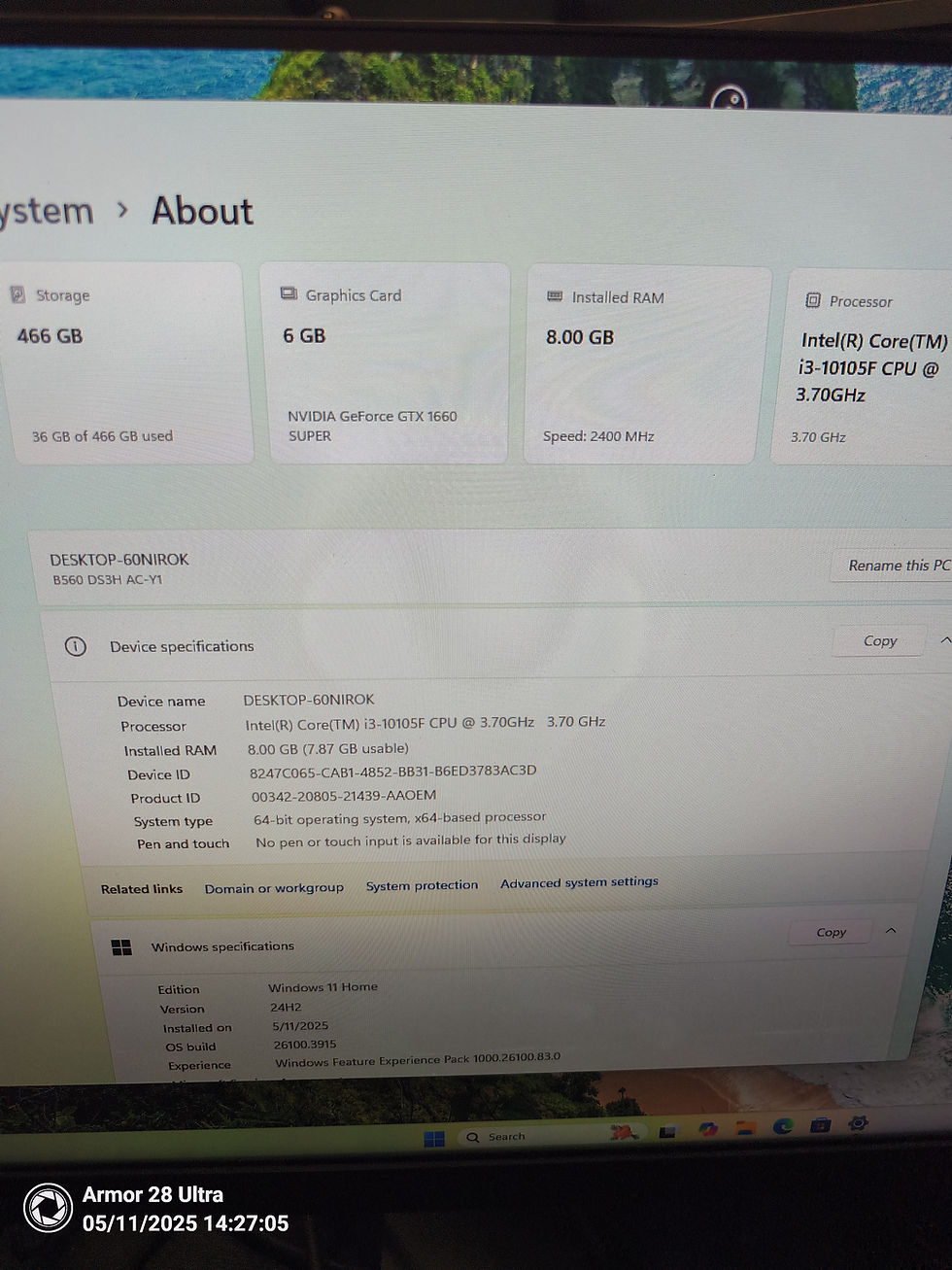Click 8.00 GB (7.87 GB usable) value

pyautogui.click(x=327, y=748)
